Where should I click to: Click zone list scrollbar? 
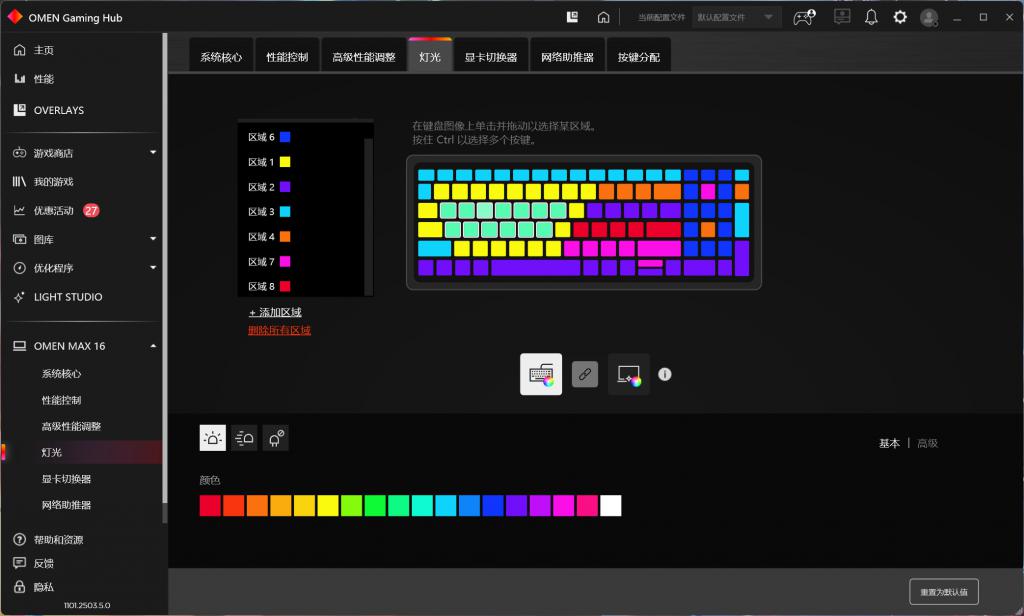[368, 216]
